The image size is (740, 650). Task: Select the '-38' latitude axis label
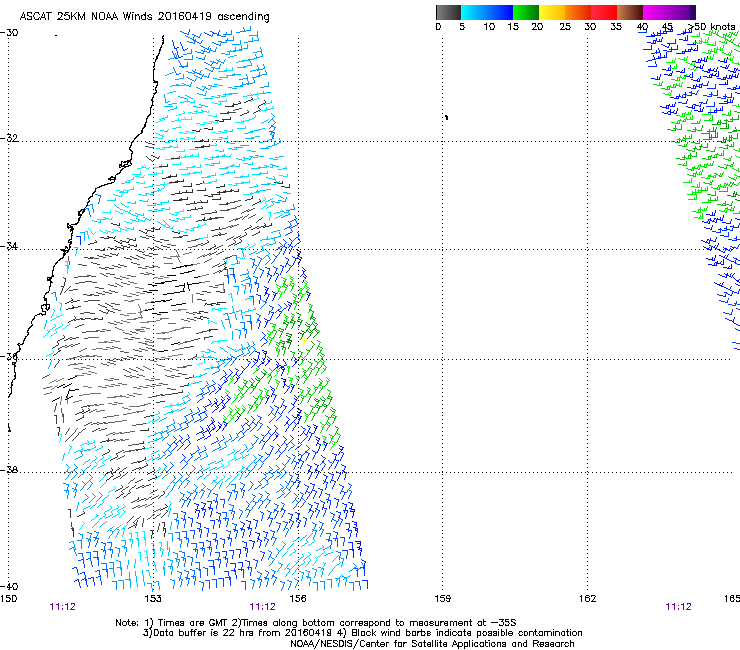pos(9,470)
